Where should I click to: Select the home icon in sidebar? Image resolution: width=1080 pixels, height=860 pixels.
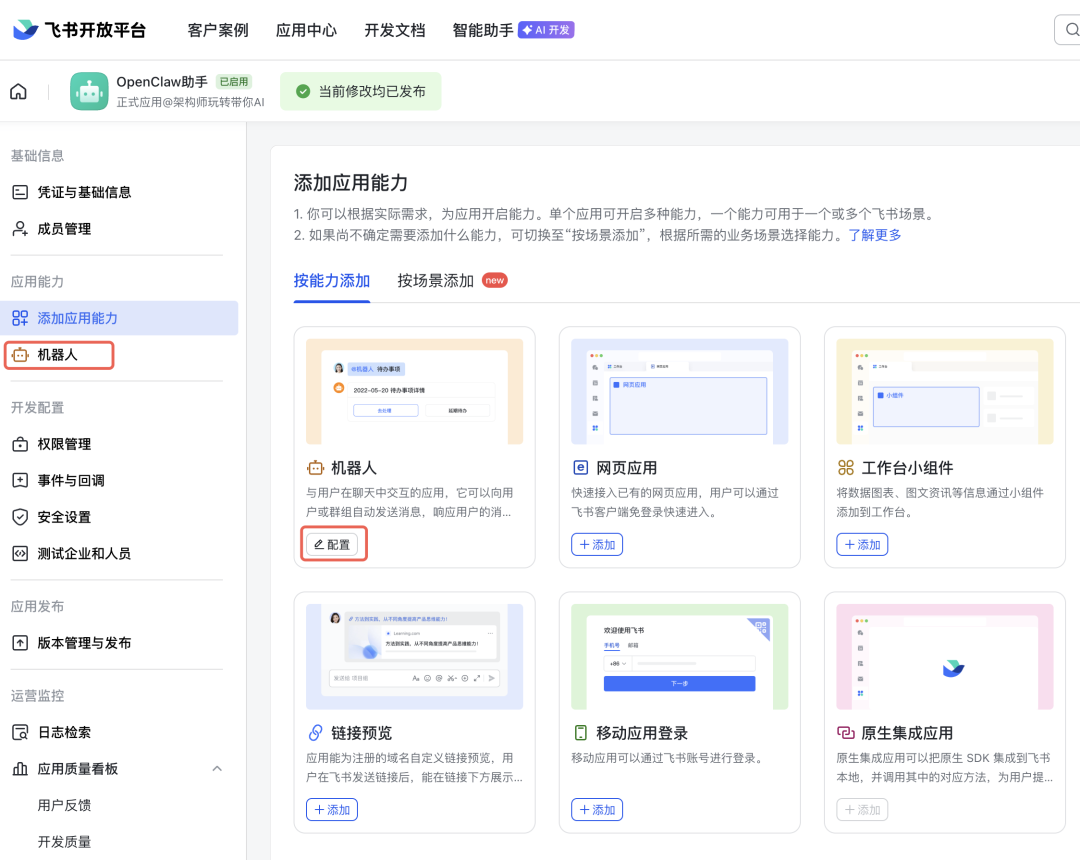pos(18,91)
